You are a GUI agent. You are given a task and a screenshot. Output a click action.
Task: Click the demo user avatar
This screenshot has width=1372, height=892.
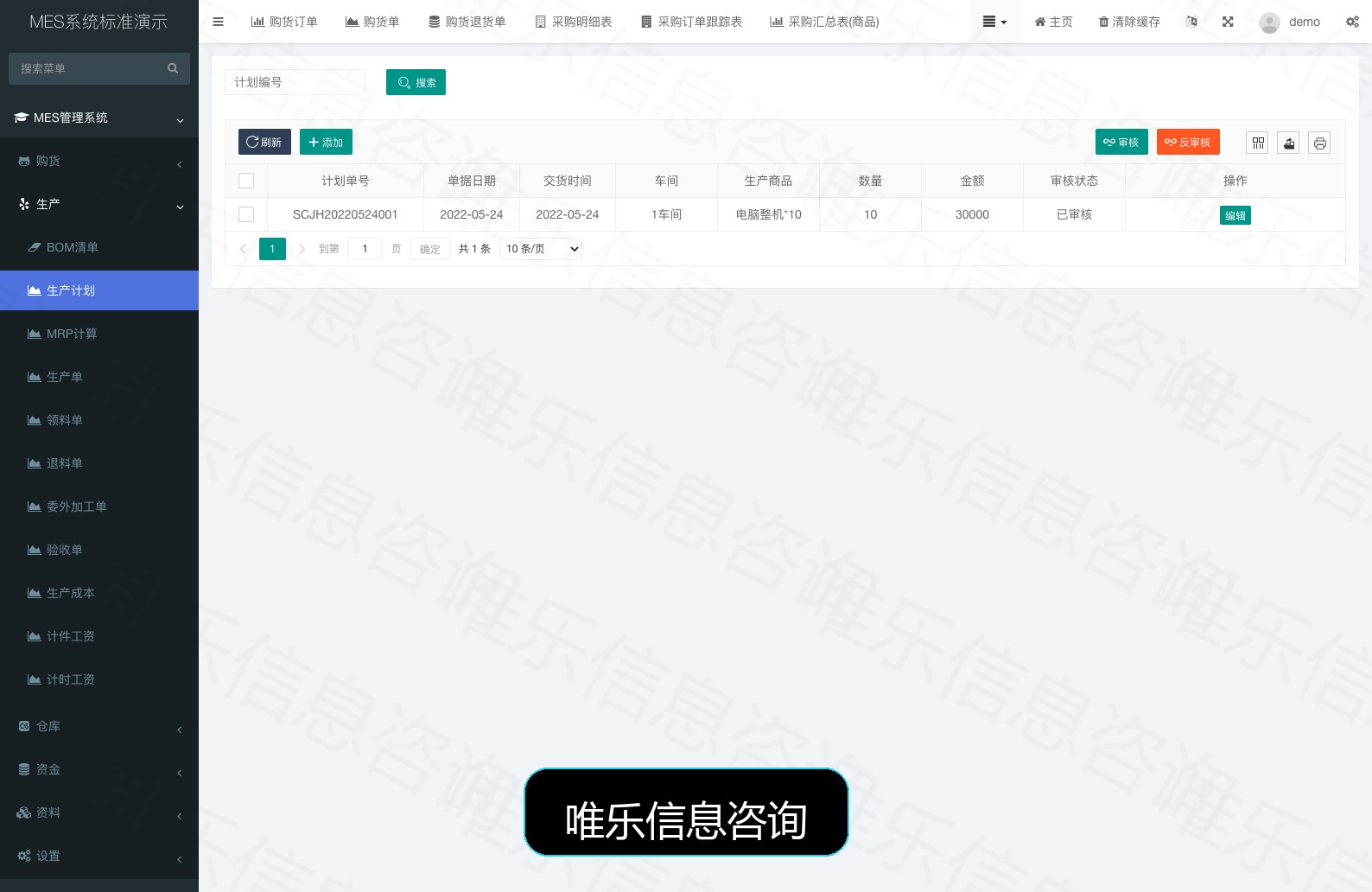point(1269,22)
